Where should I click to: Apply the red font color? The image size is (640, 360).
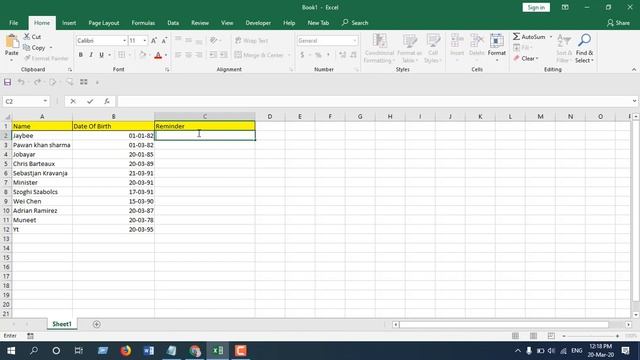158,55
